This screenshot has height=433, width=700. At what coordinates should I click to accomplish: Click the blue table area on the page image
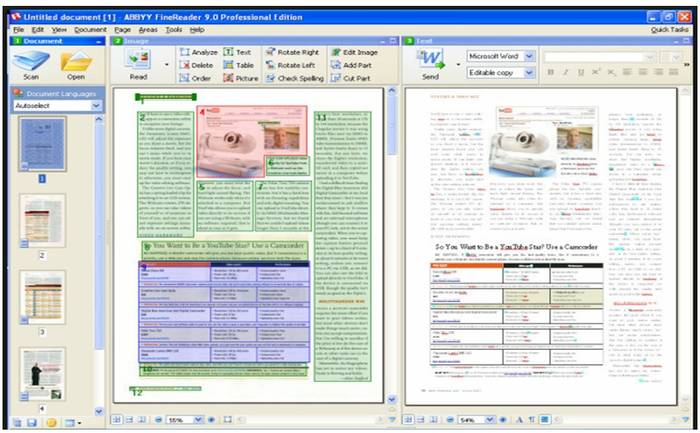click(x=224, y=312)
